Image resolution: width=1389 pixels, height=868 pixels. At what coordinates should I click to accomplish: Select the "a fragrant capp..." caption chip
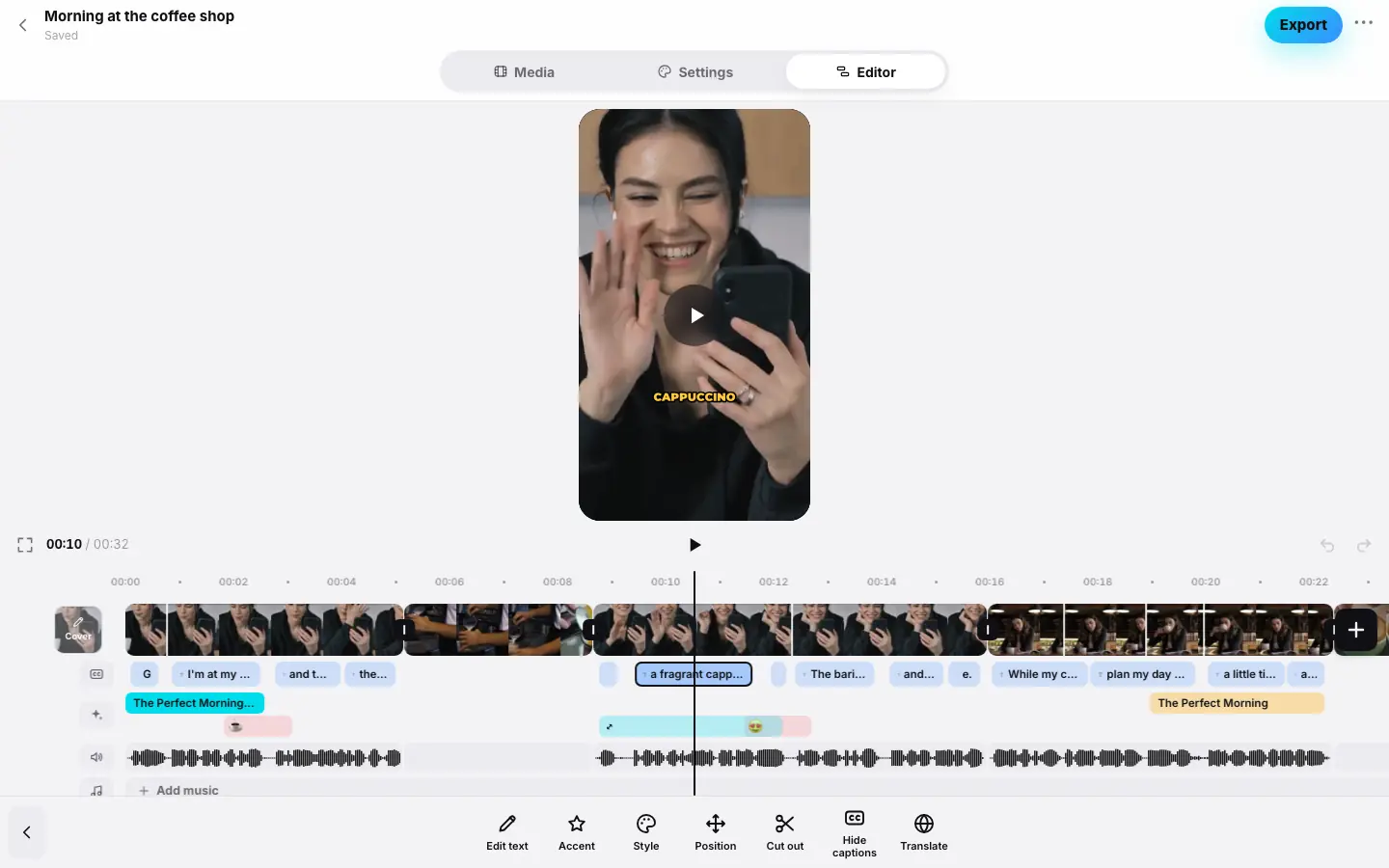(x=694, y=674)
